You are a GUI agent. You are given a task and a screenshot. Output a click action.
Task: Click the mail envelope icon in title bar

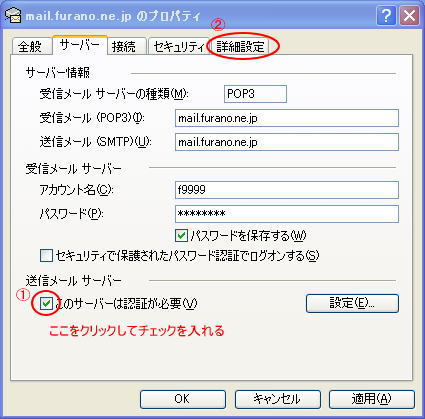point(13,15)
